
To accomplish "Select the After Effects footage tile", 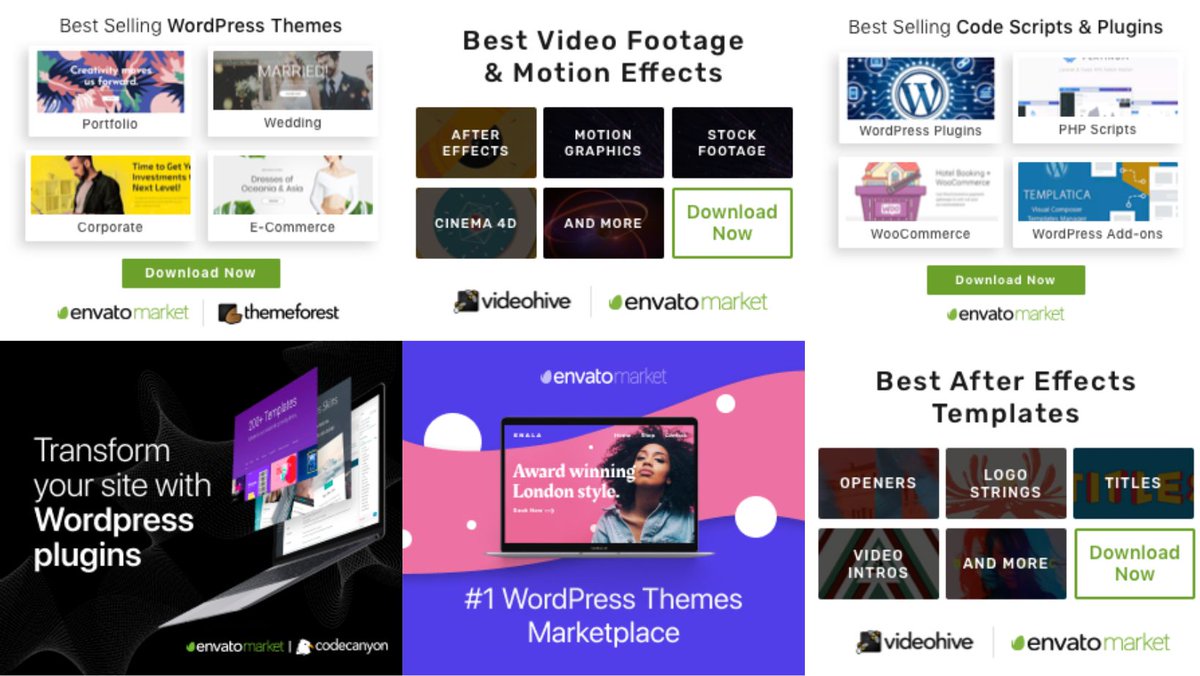I will 476,143.
